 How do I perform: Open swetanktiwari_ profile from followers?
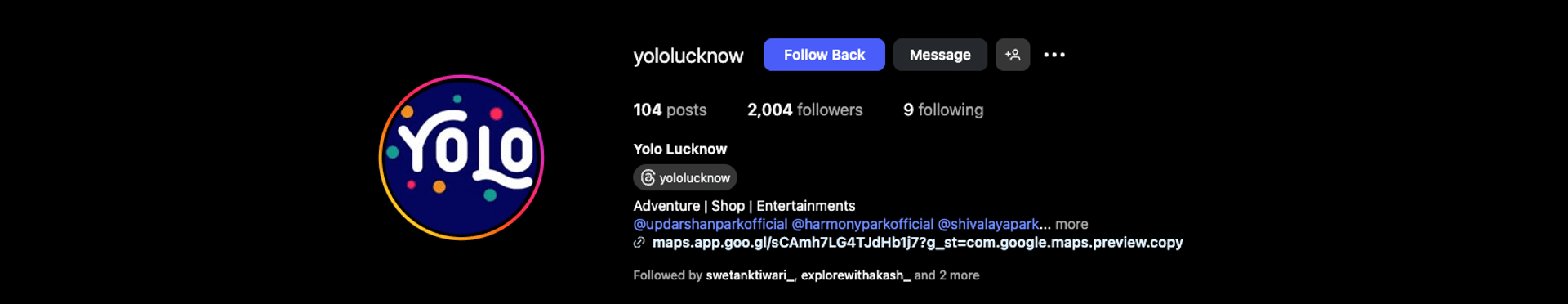750,275
